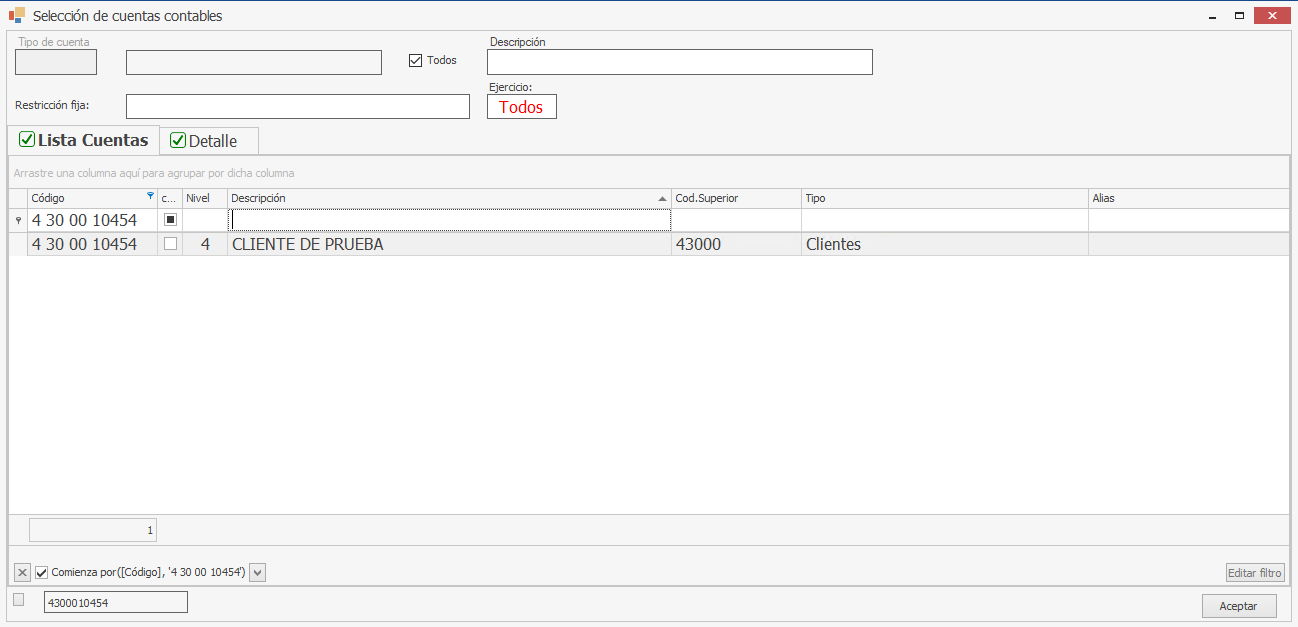This screenshot has height=627, width=1298.
Task: Click the Tipo de cuenta selector box
Action: click(56, 62)
